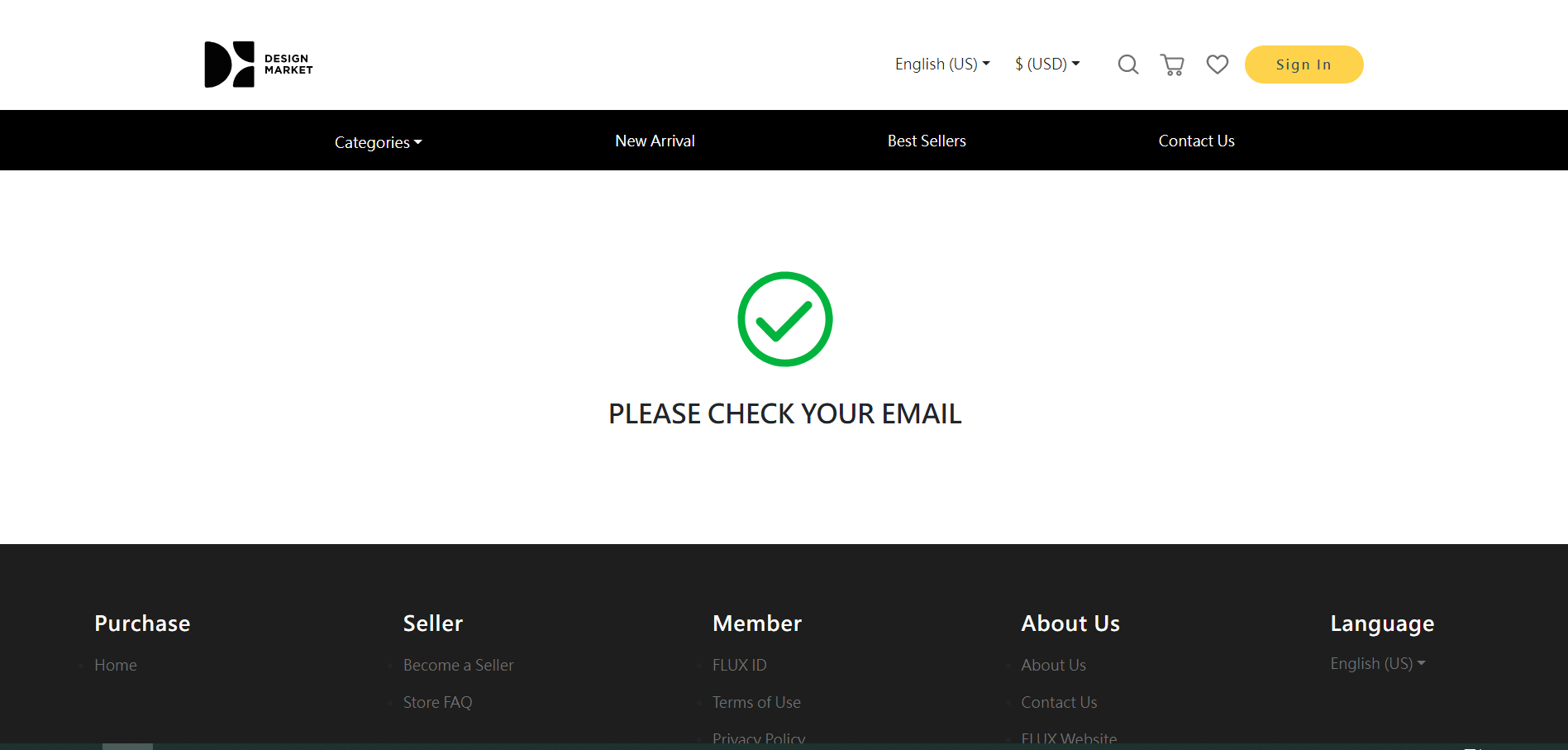Open the footer English (US) language dropdown
The width and height of the screenshot is (1568, 750).
1377,664
